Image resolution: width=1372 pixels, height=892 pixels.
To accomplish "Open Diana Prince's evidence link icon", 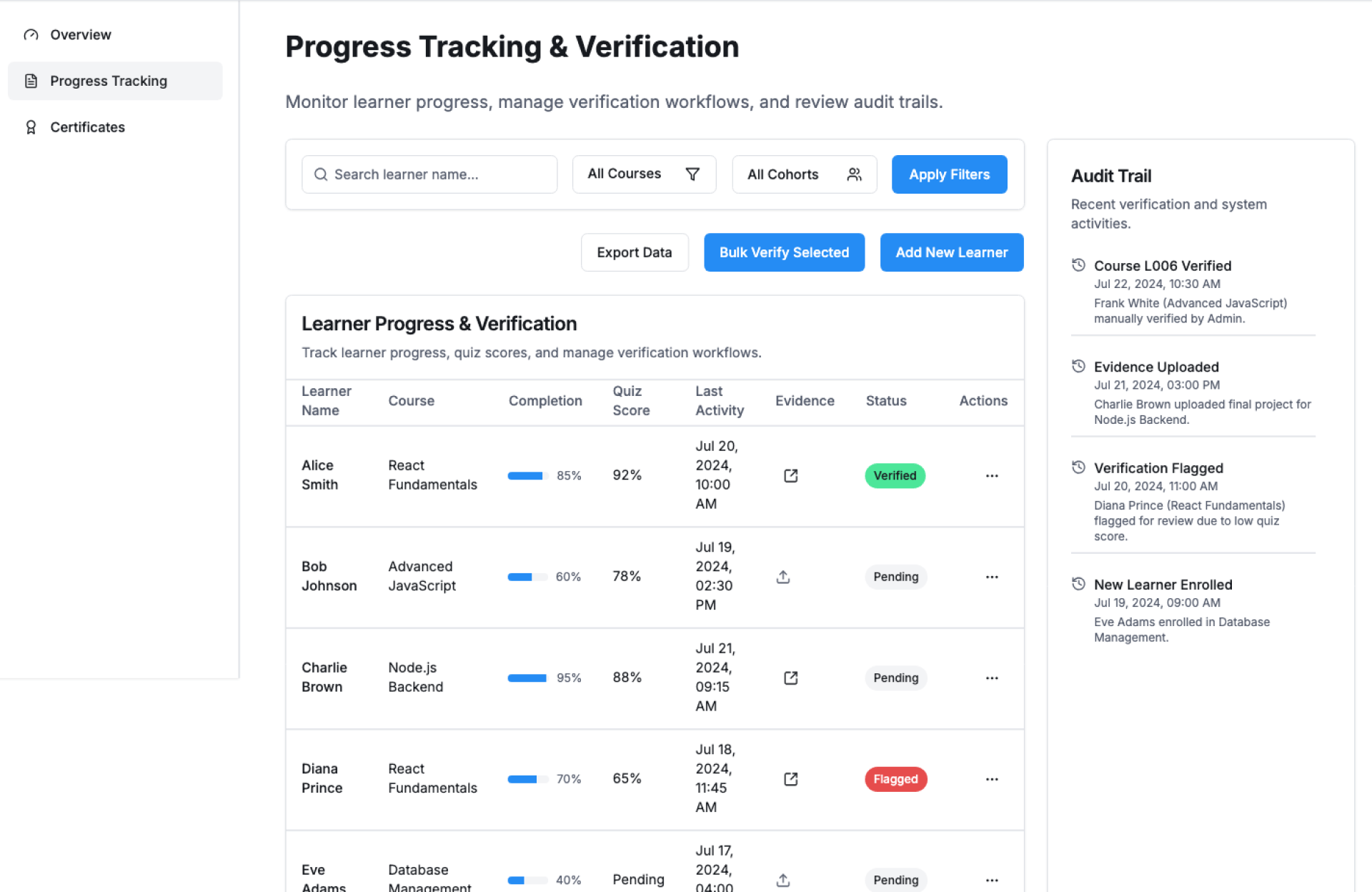I will click(790, 779).
